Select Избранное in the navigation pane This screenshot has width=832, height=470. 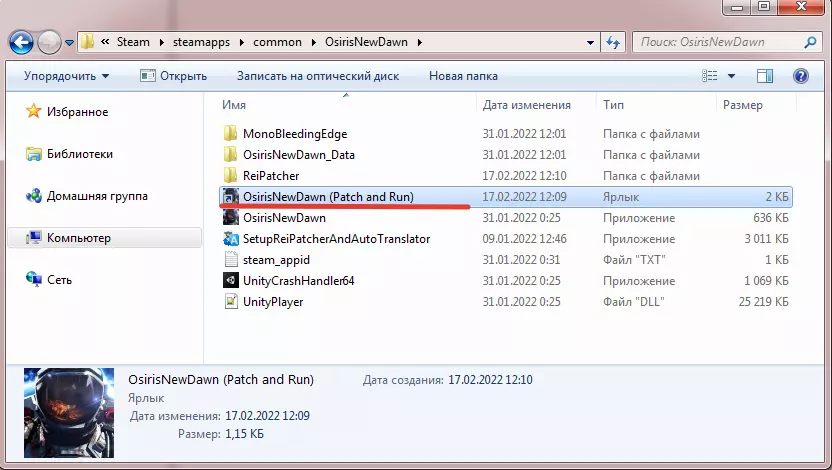(x=77, y=112)
